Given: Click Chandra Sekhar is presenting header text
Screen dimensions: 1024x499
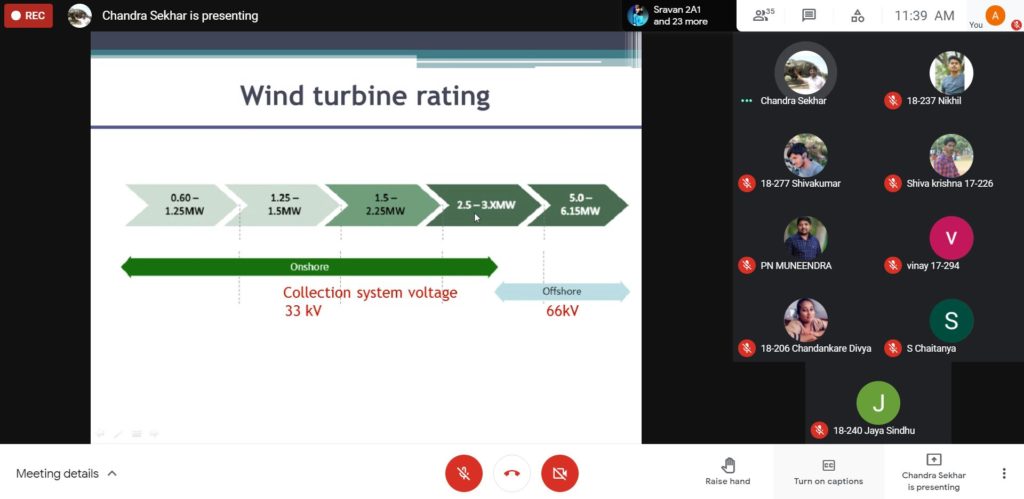Looking at the screenshot, I should click(x=180, y=16).
